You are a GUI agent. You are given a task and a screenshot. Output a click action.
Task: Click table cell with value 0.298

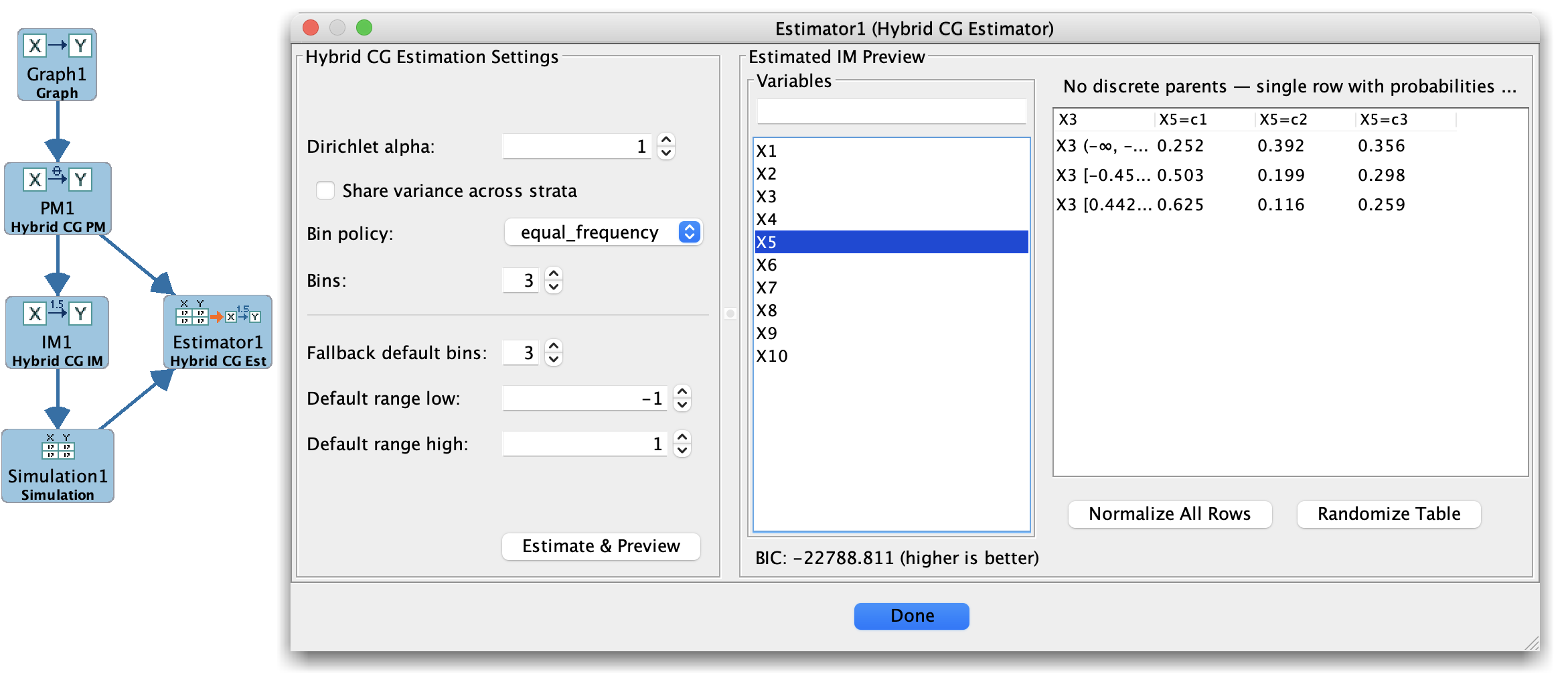click(x=1406, y=176)
